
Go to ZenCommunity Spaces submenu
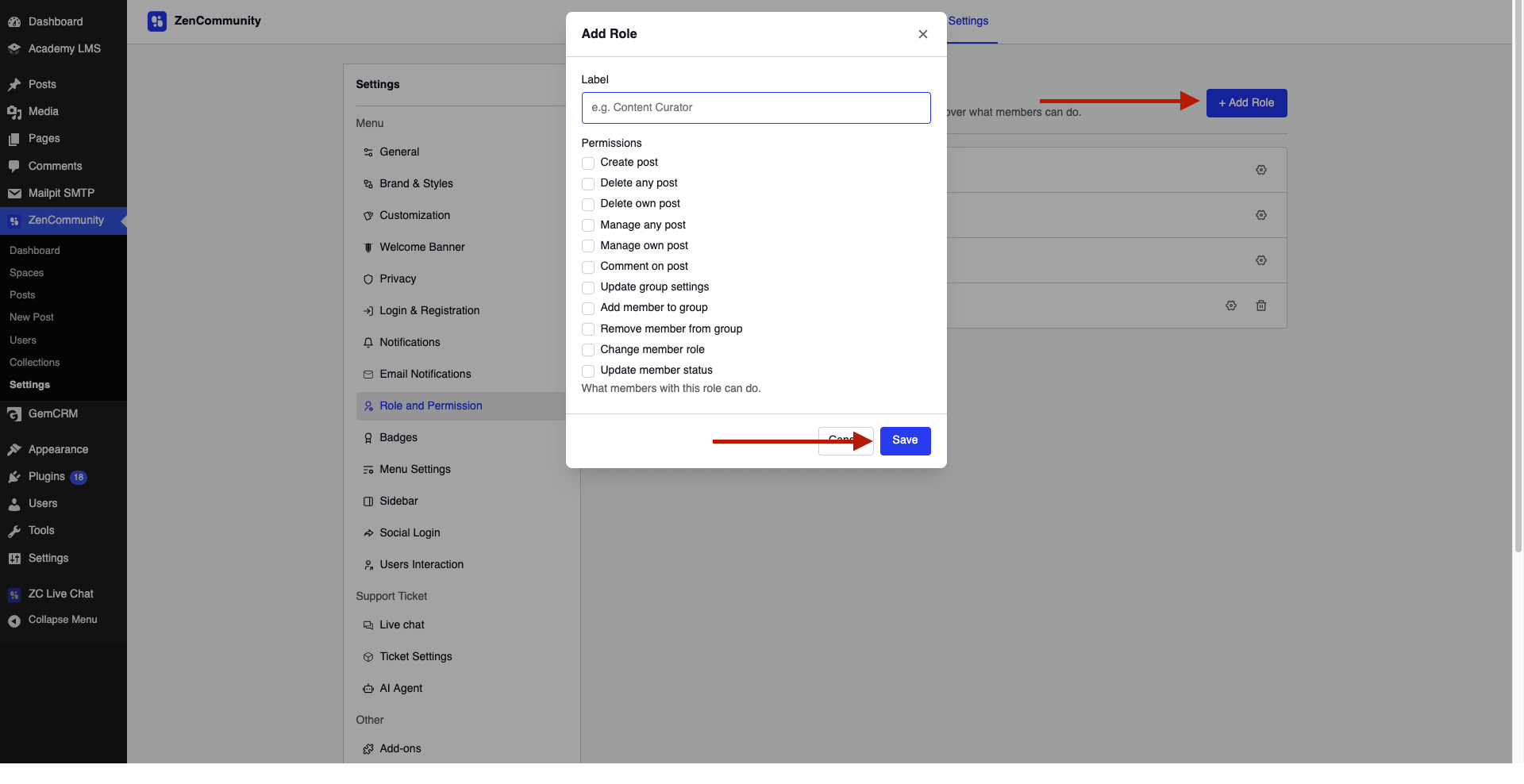click(x=26, y=273)
